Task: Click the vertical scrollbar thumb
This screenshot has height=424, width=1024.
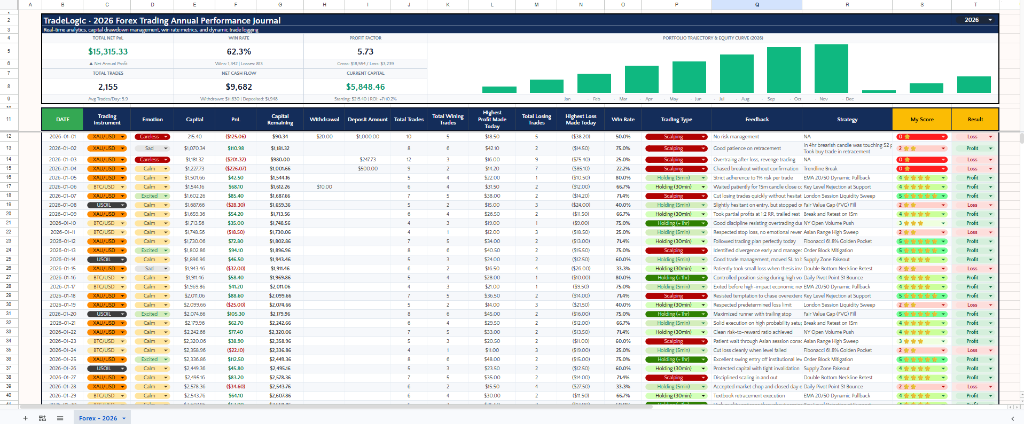Action: pyautogui.click(x=1020, y=137)
